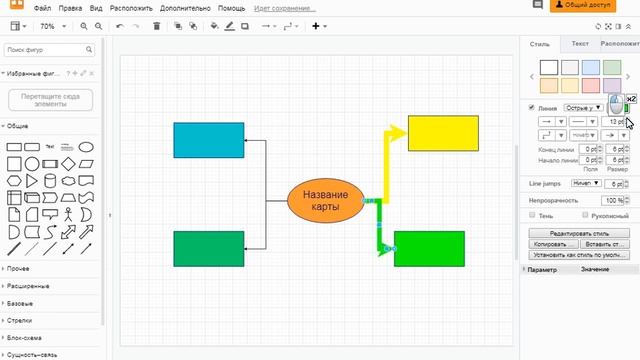Open the Вид menu

point(96,8)
